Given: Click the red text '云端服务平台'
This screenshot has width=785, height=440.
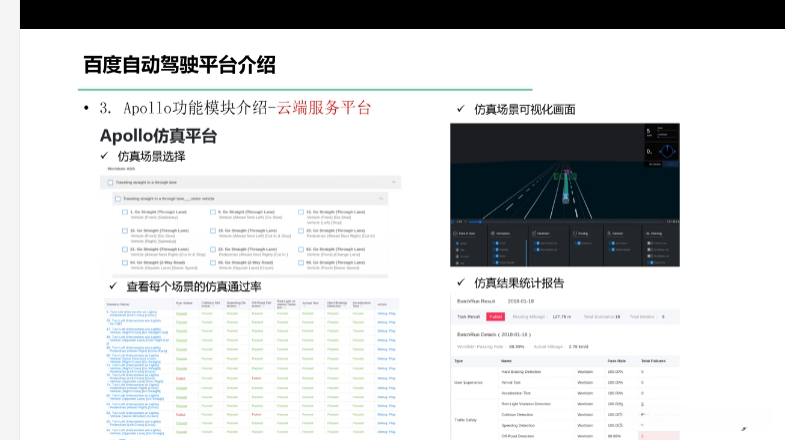Looking at the screenshot, I should tap(324, 108).
